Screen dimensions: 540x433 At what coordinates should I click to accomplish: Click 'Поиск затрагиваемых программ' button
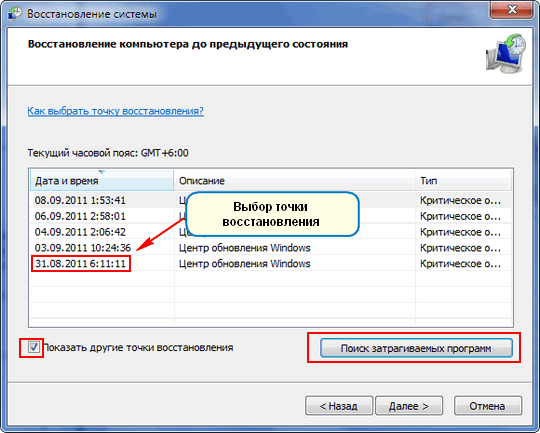[416, 348]
